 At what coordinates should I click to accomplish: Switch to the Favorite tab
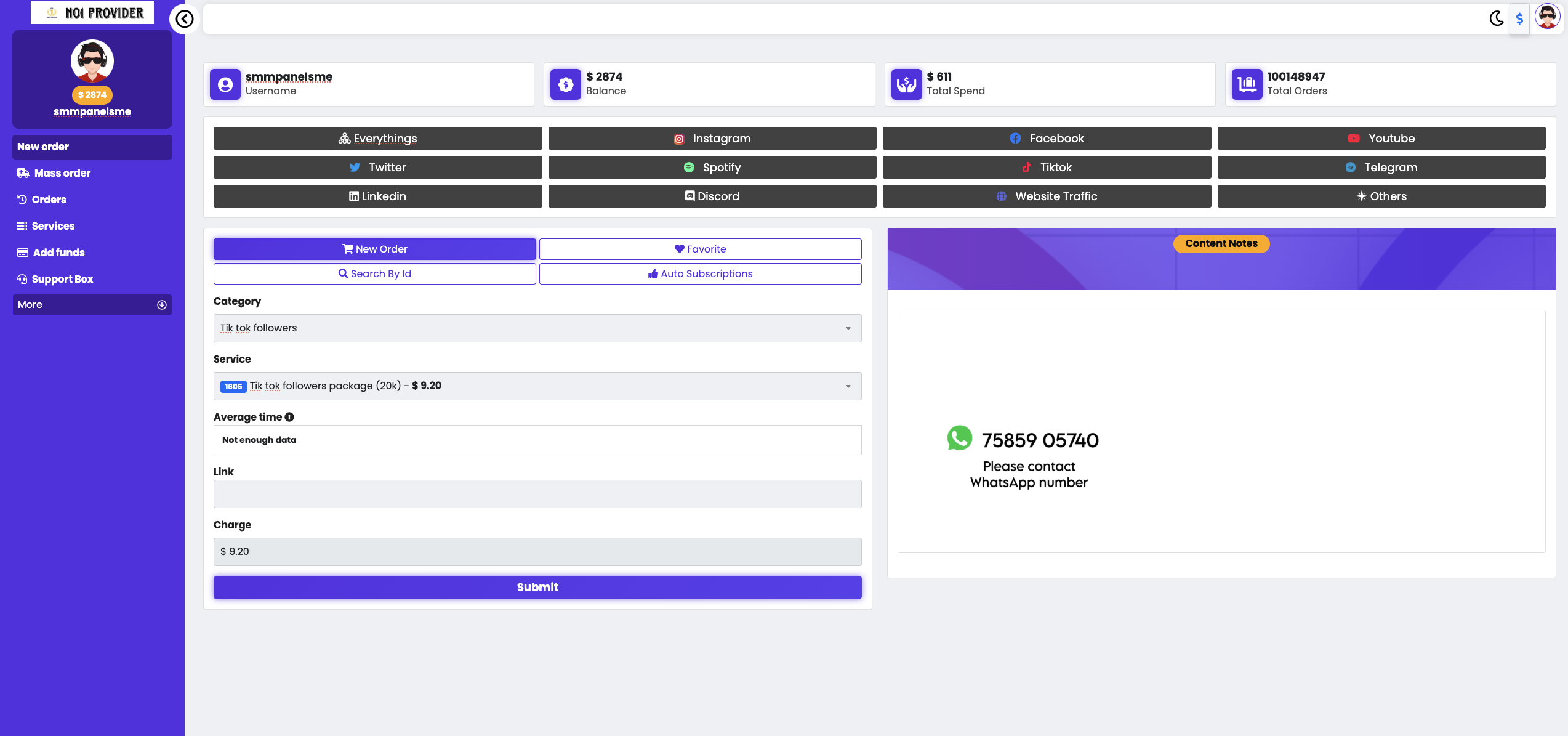[x=700, y=249]
